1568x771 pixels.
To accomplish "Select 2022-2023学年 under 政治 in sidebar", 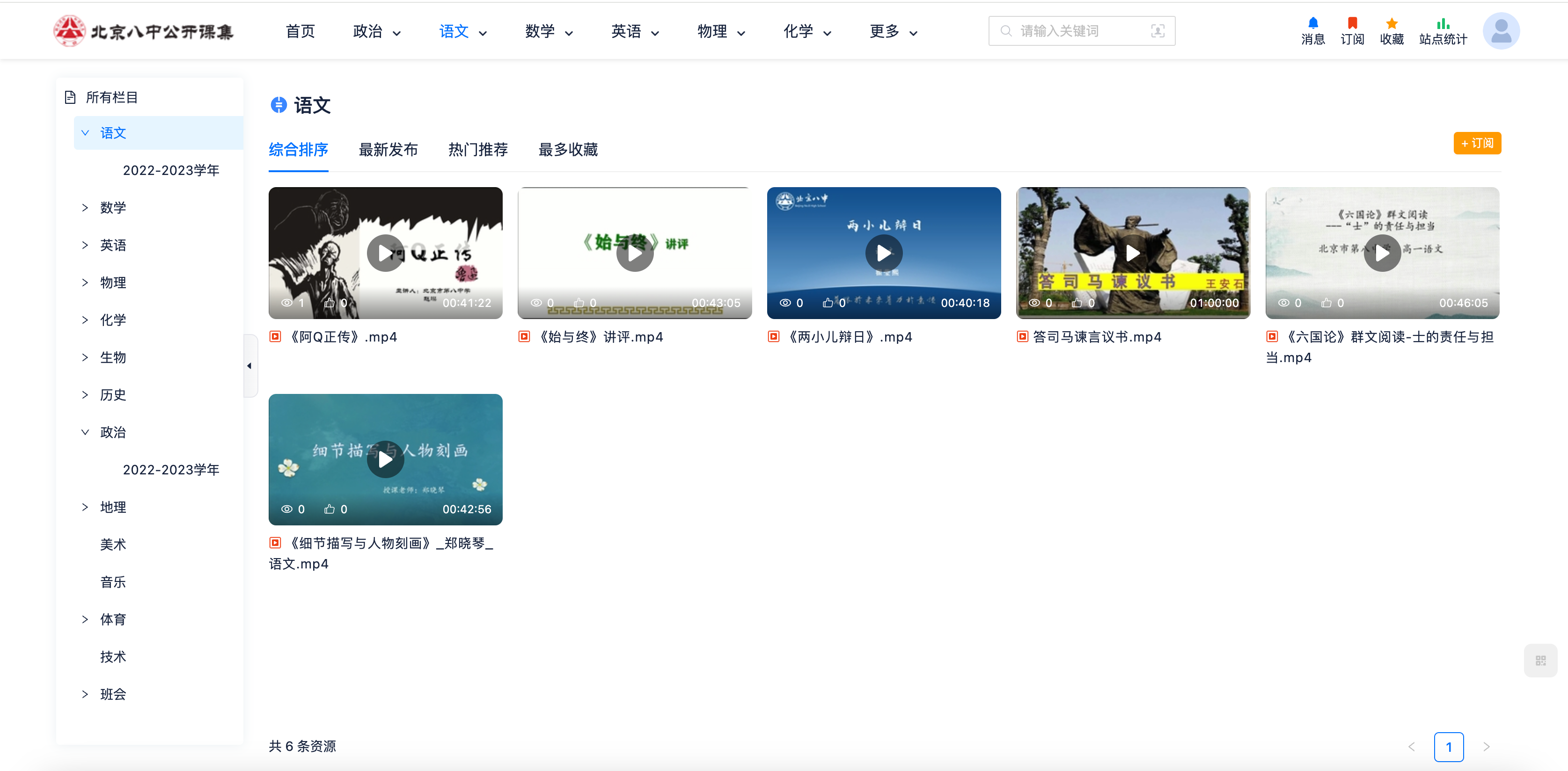I will coord(171,470).
